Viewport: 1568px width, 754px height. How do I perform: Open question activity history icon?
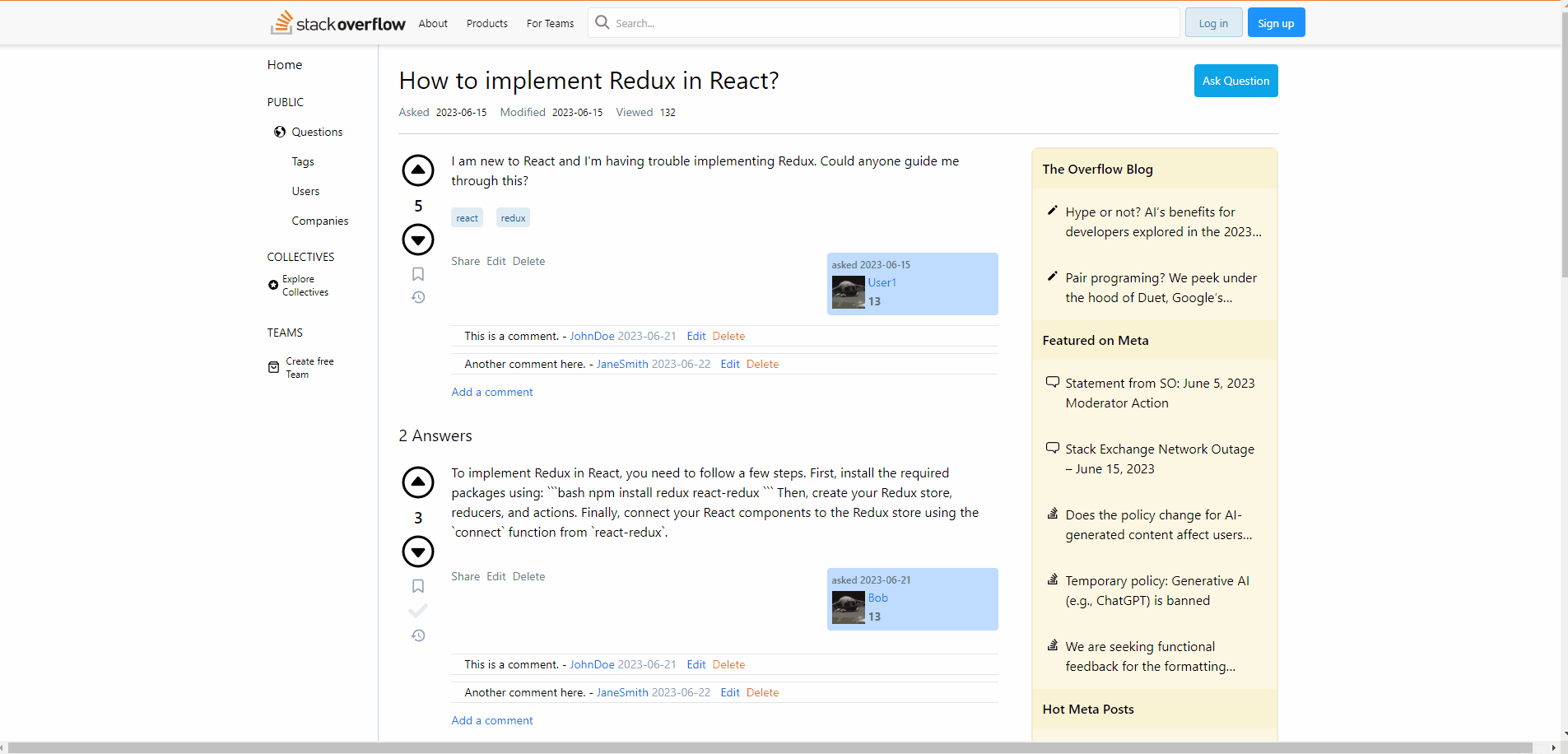418,297
